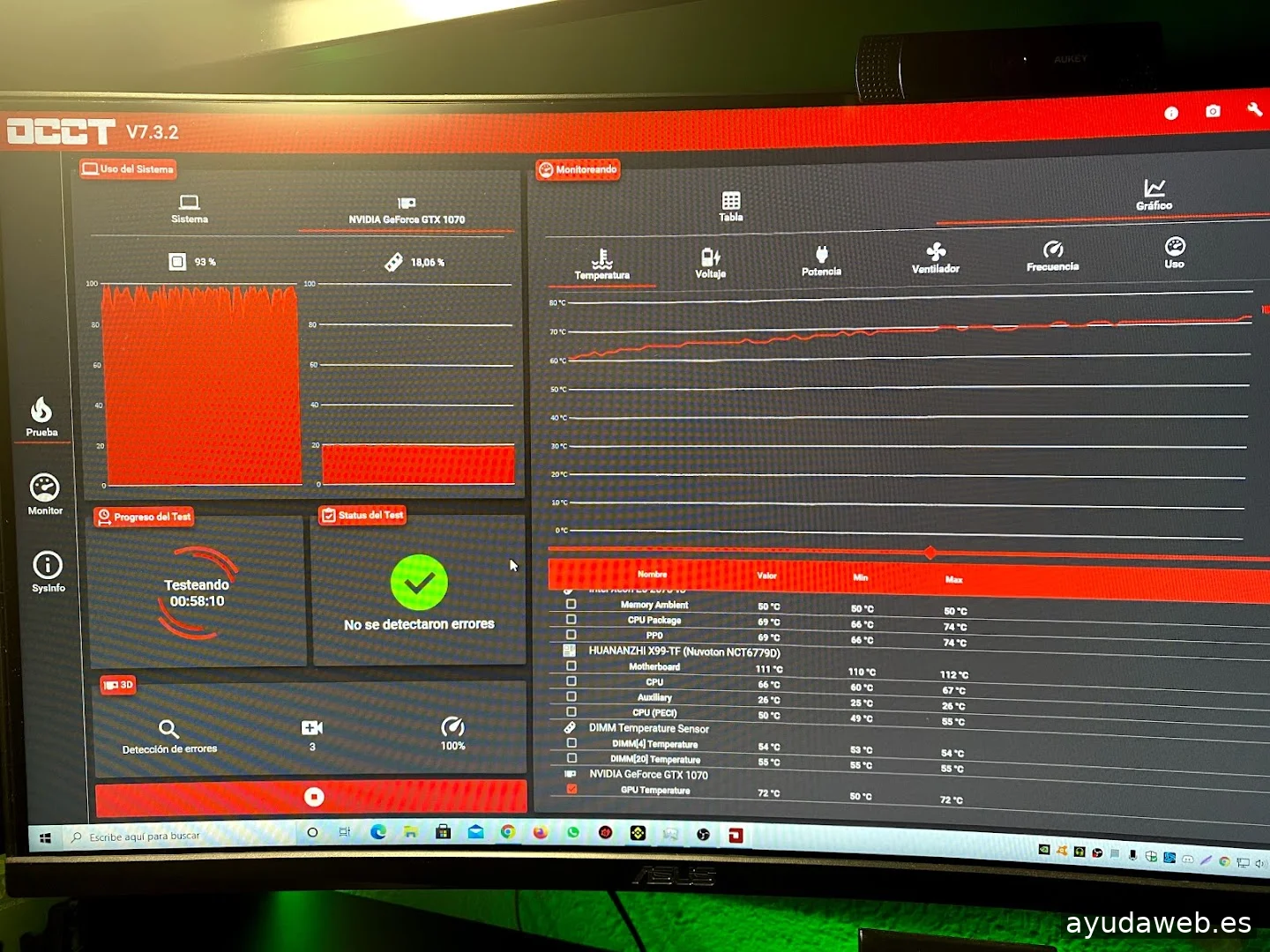Show Voltaje sensor readings
This screenshot has width=1270, height=952.
point(711,262)
